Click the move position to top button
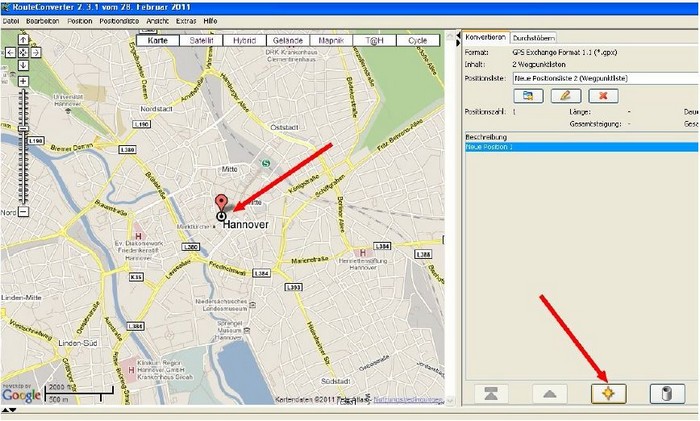This screenshot has height=421, width=700. tap(491, 394)
